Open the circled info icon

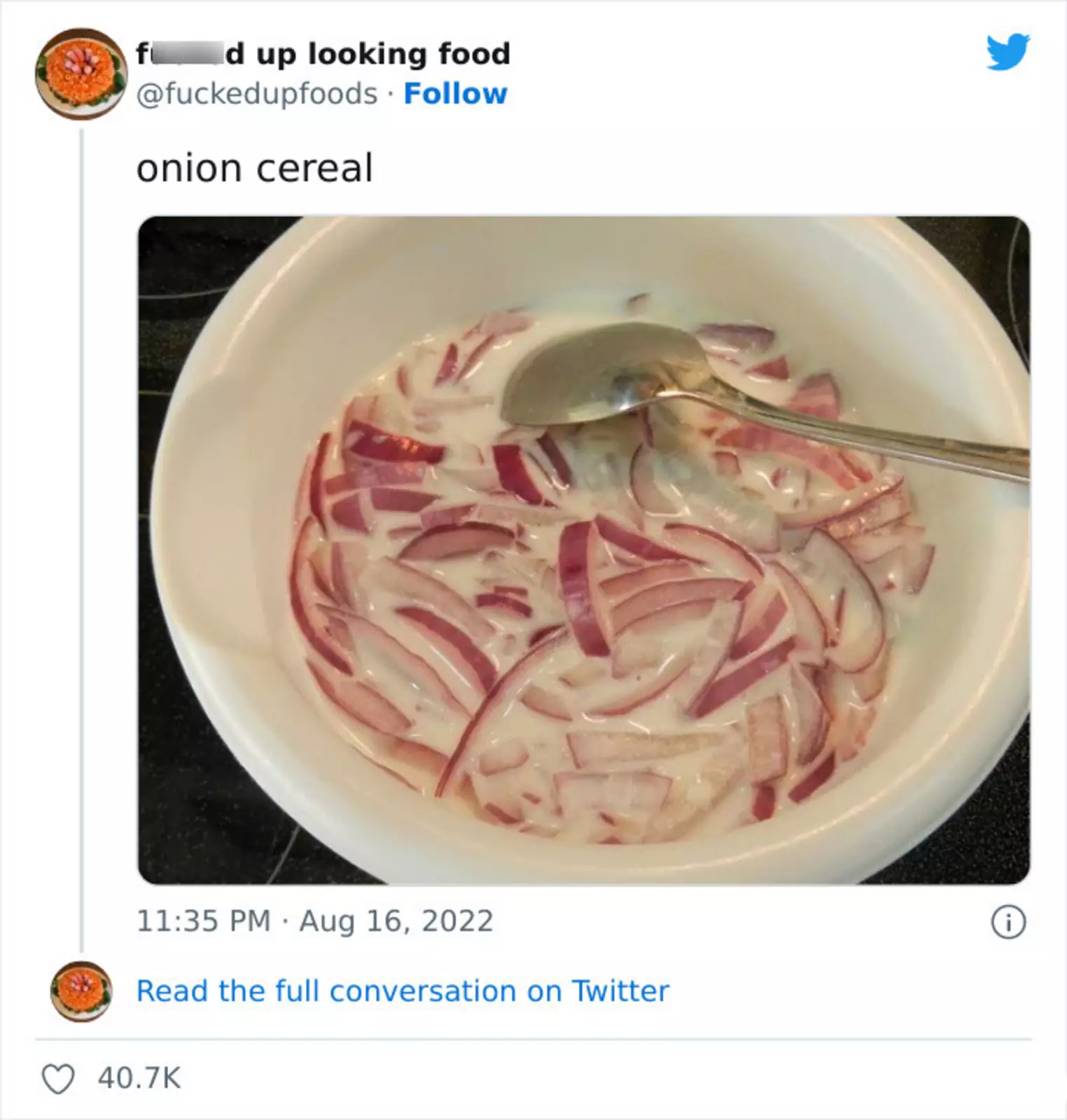tap(1008, 922)
